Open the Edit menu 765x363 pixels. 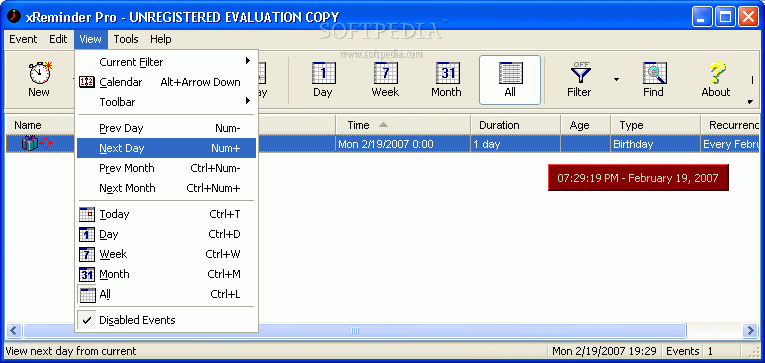pos(58,39)
